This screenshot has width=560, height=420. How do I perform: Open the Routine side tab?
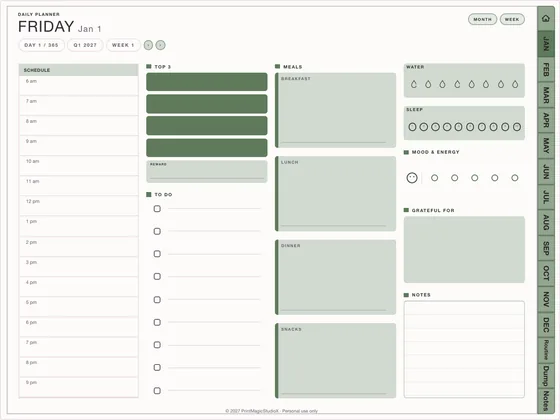point(546,350)
